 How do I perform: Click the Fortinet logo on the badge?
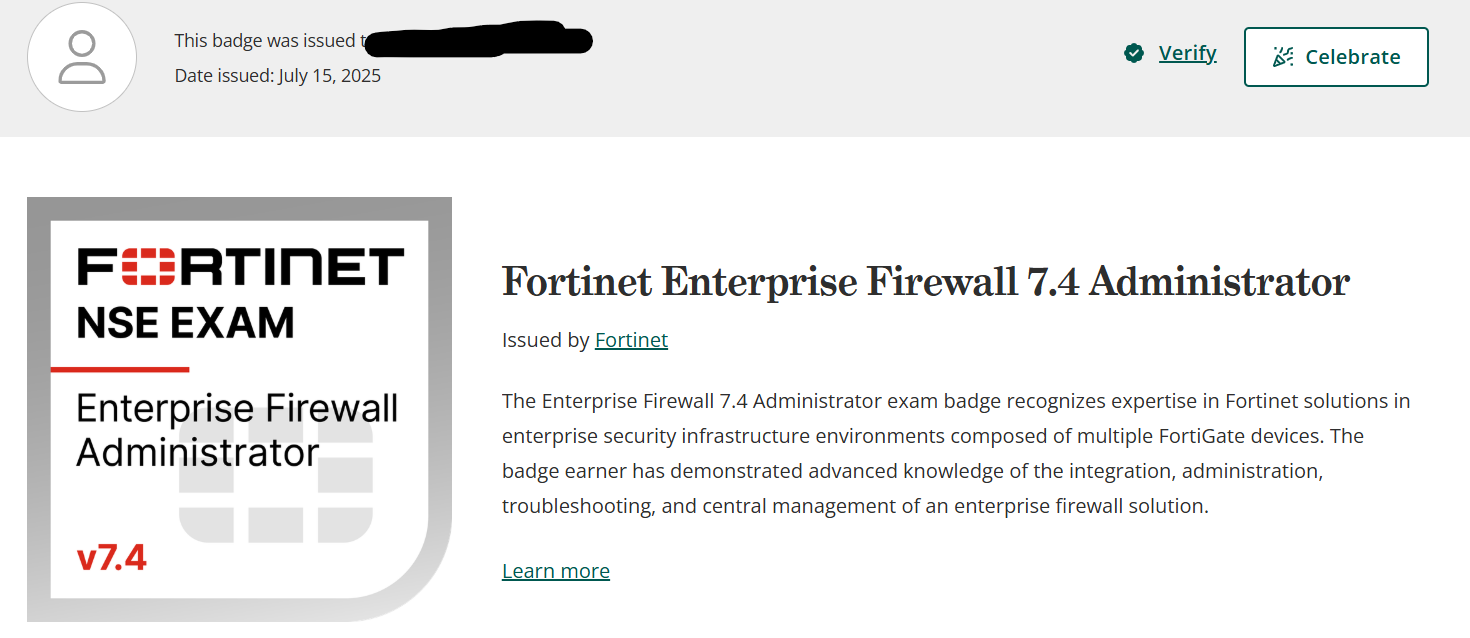point(240,267)
